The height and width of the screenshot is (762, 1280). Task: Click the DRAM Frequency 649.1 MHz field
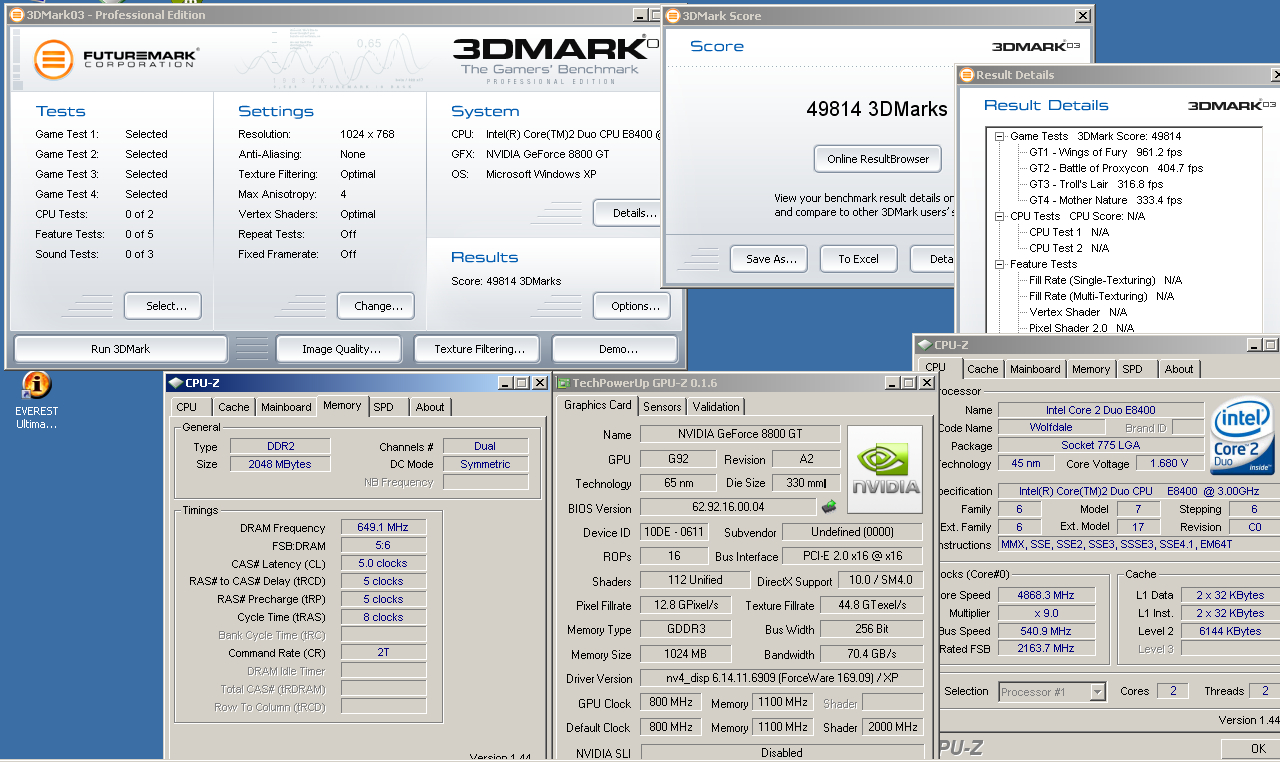pos(383,527)
